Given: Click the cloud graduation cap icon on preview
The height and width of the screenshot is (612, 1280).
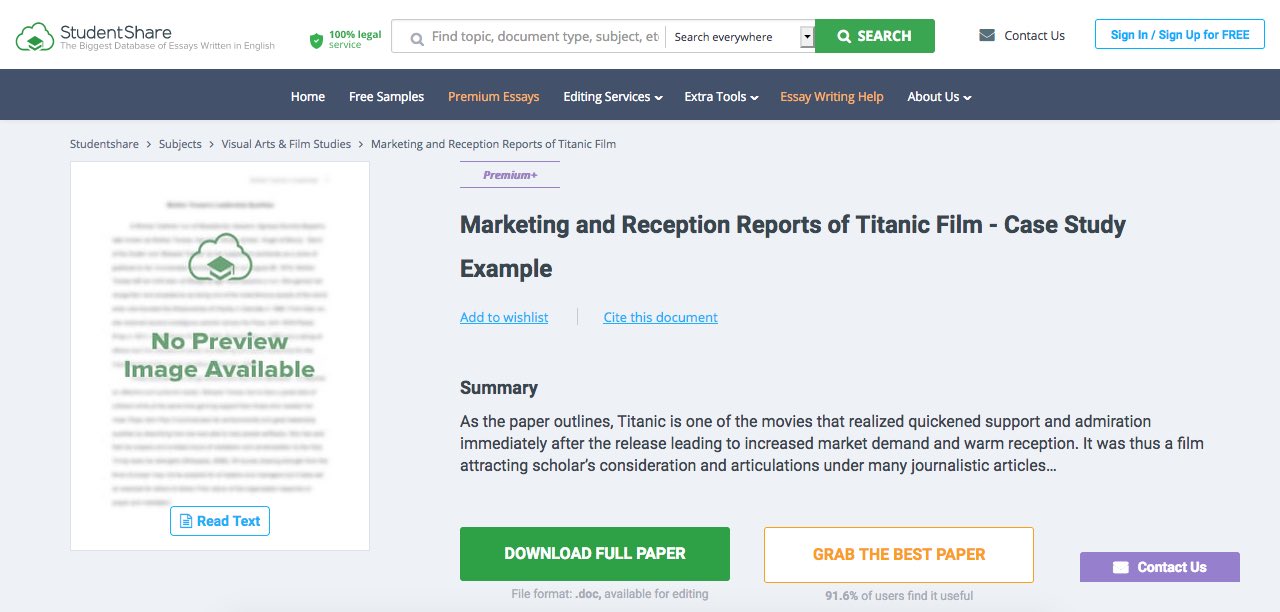Looking at the screenshot, I should 220,259.
